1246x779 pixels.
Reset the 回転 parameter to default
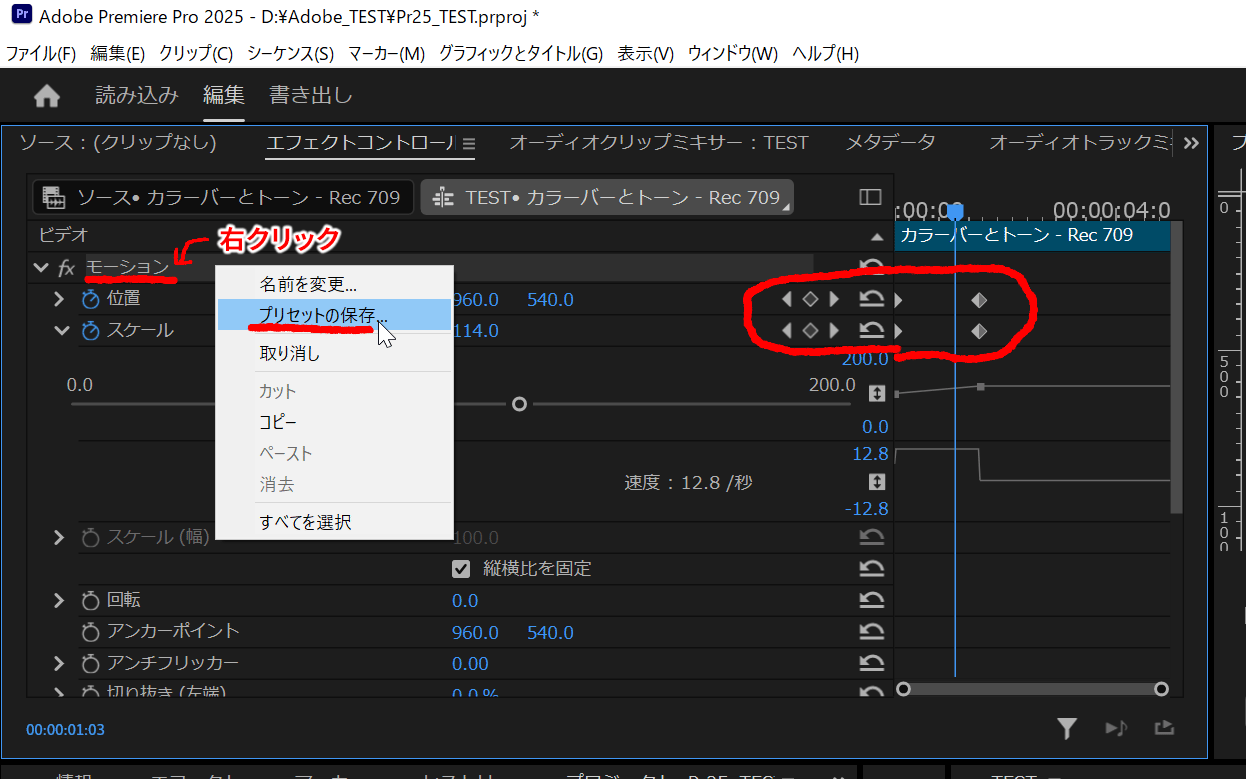870,600
